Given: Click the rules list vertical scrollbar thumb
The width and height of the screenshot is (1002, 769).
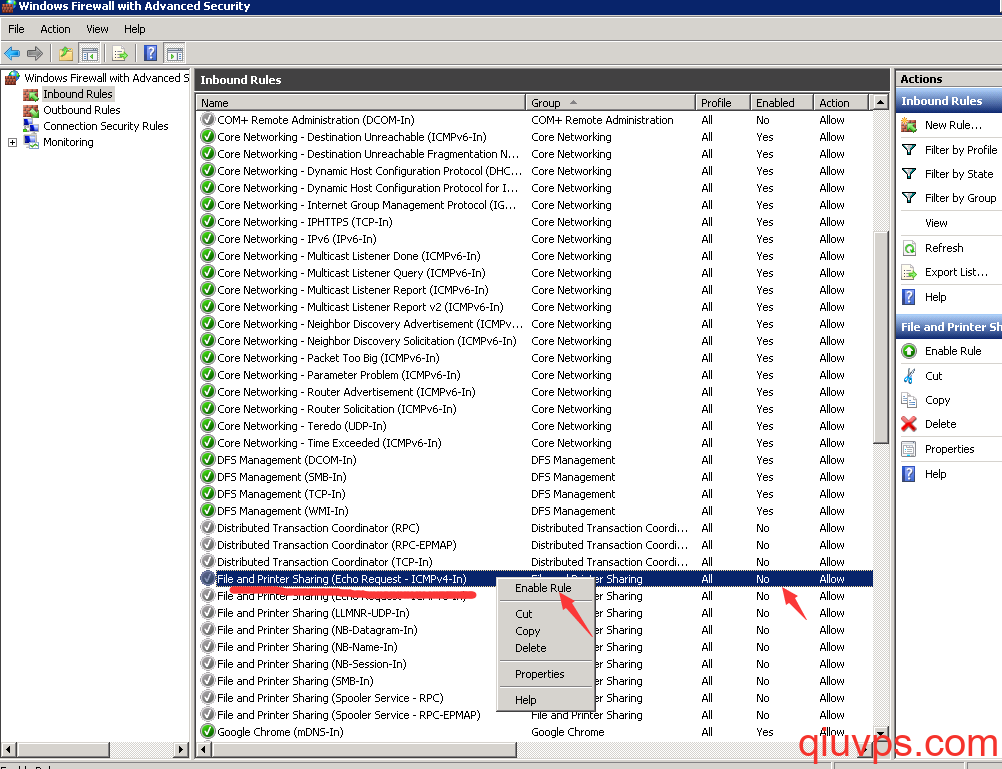Looking at the screenshot, I should [x=881, y=337].
